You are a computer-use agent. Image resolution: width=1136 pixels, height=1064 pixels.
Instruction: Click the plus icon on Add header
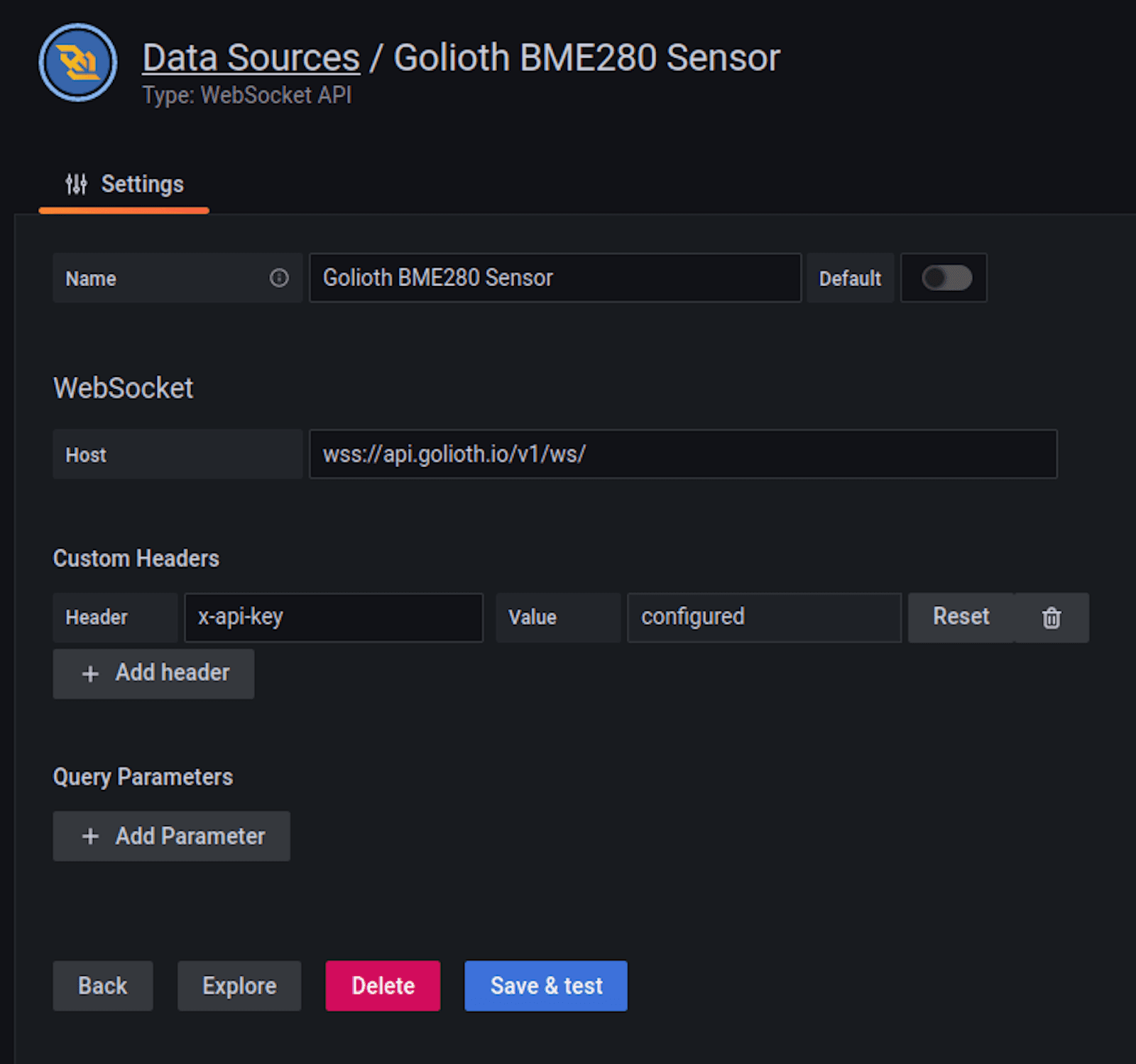coord(90,674)
